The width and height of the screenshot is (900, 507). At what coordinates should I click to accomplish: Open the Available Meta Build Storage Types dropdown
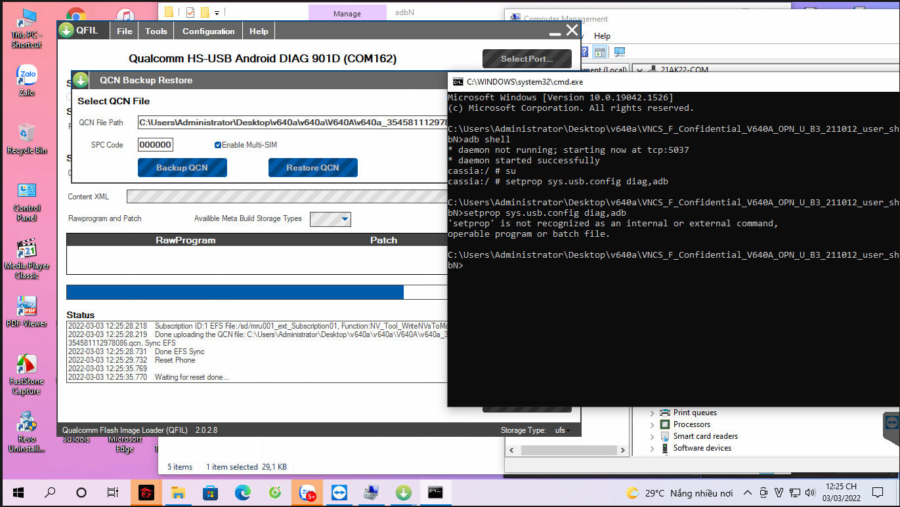pos(331,219)
